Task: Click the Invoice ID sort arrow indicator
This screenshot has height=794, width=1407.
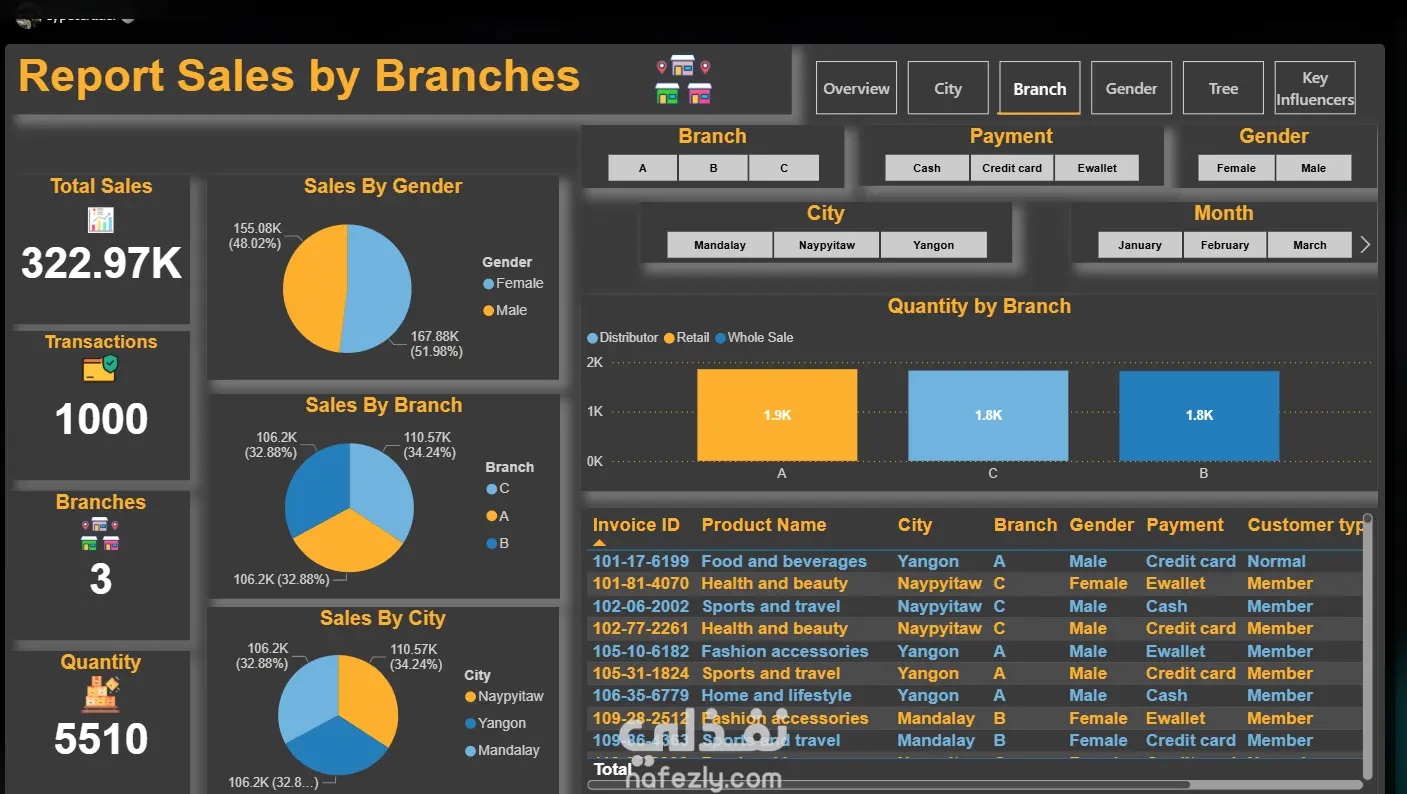Action: pyautogui.click(x=599, y=543)
